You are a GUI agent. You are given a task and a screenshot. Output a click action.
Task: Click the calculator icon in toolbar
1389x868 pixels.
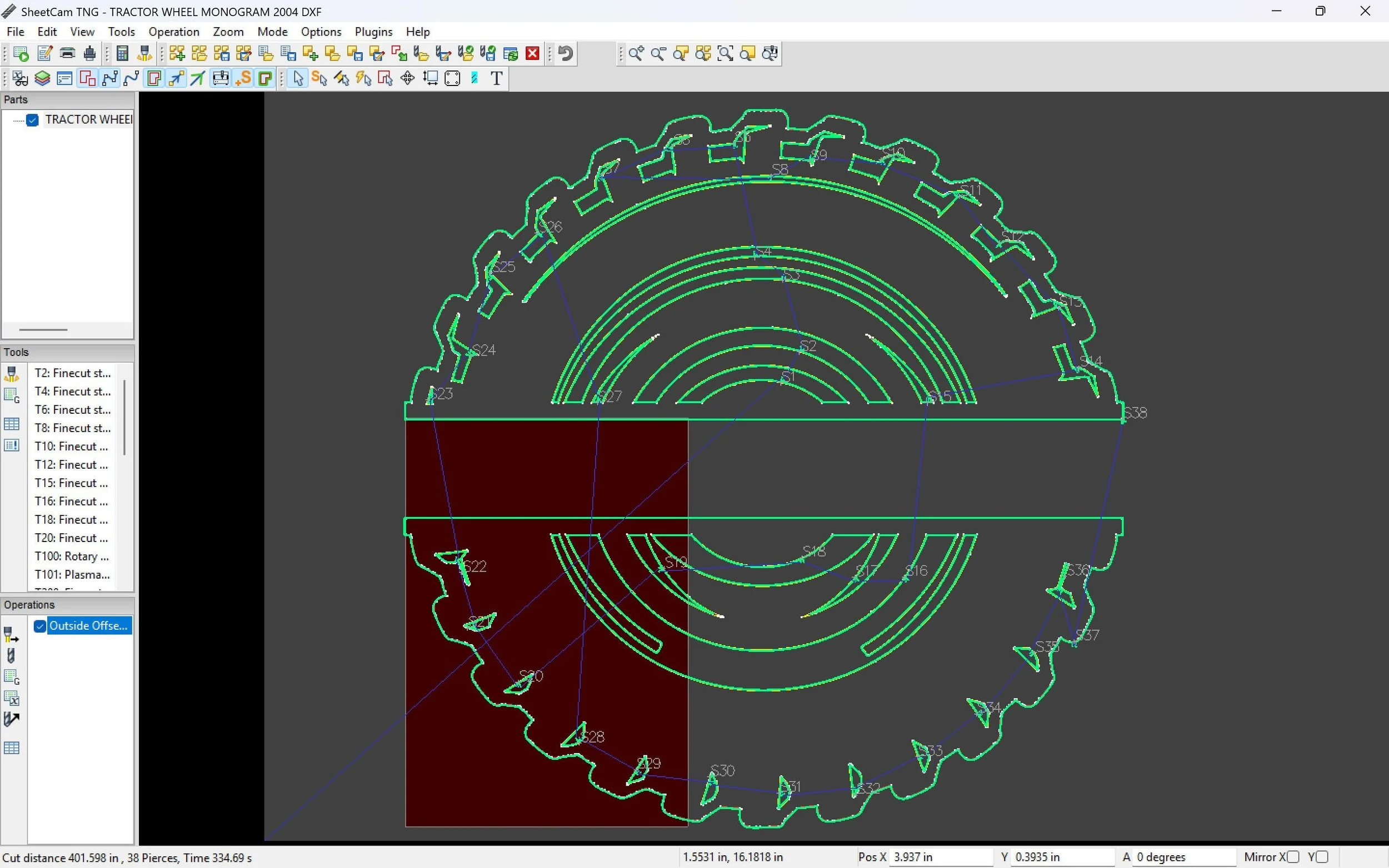tap(122, 53)
